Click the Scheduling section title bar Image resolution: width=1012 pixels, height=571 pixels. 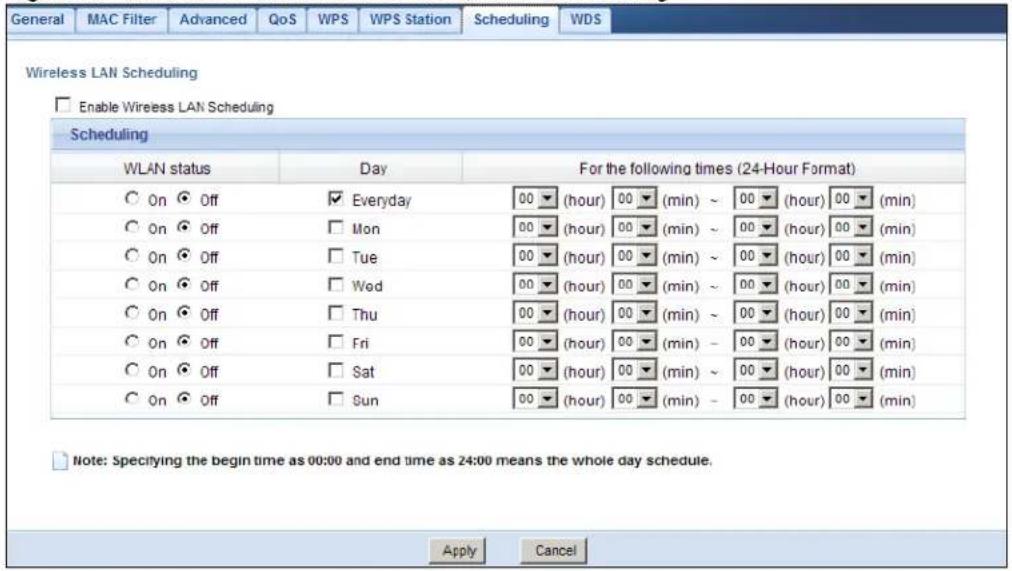(x=509, y=134)
